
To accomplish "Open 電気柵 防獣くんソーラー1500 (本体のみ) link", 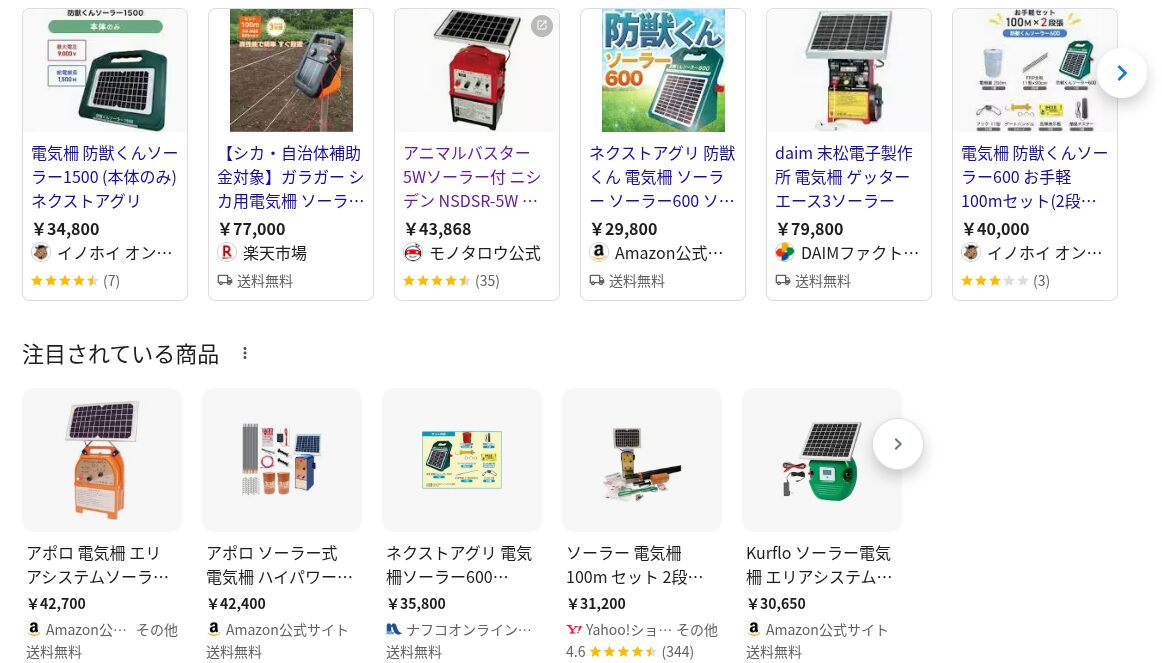I will point(104,177).
